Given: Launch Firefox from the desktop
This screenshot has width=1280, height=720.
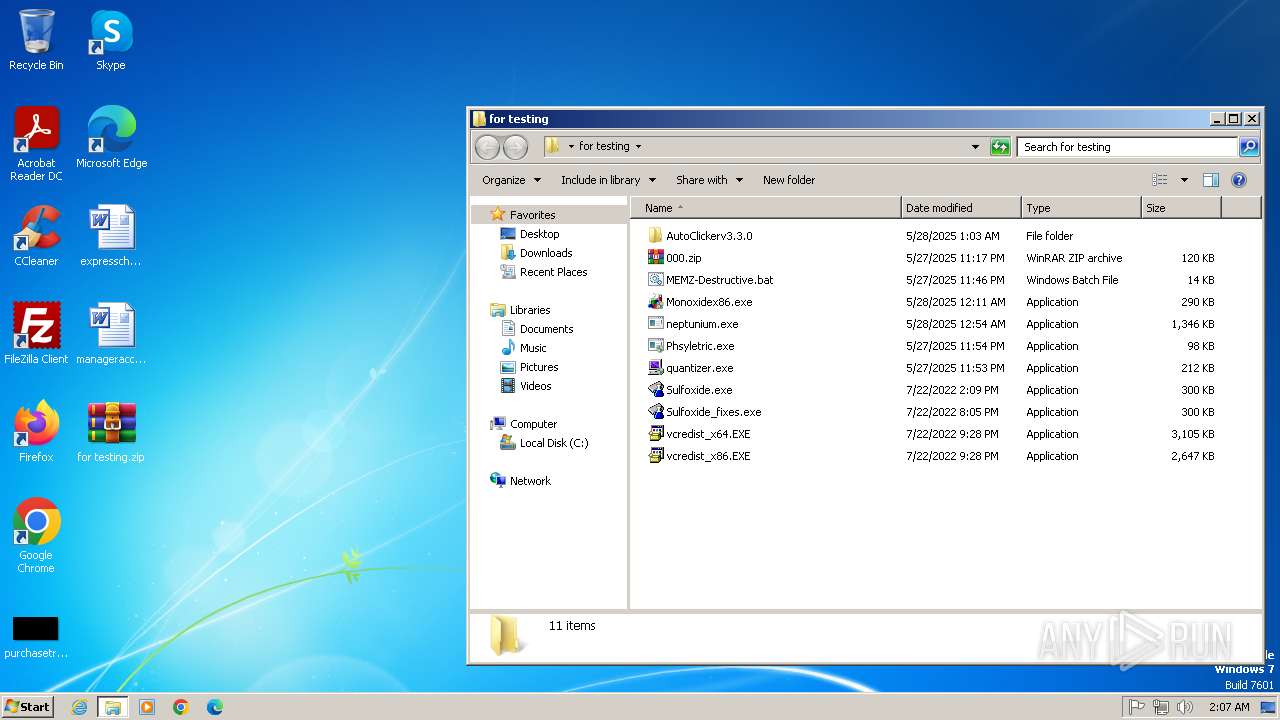Looking at the screenshot, I should coord(36,432).
